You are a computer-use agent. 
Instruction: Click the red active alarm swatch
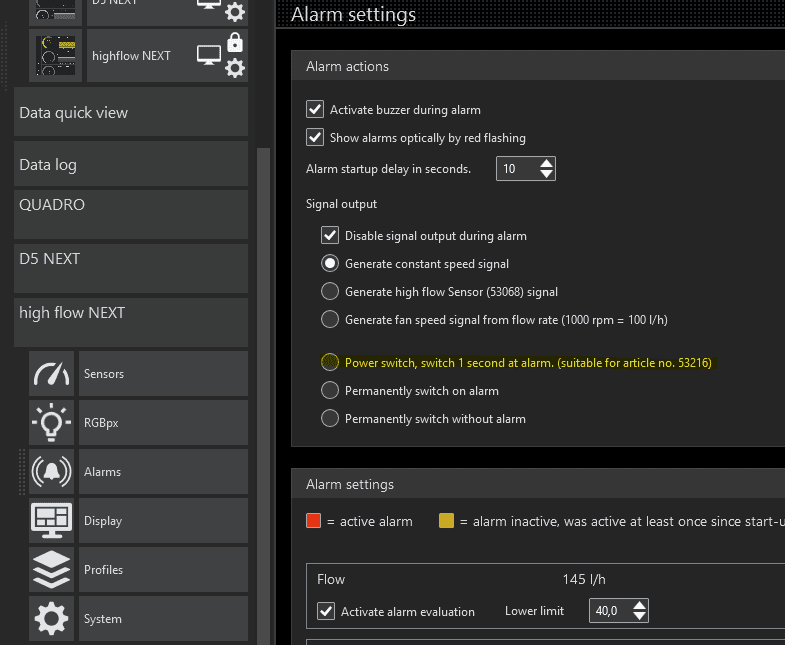[313, 521]
